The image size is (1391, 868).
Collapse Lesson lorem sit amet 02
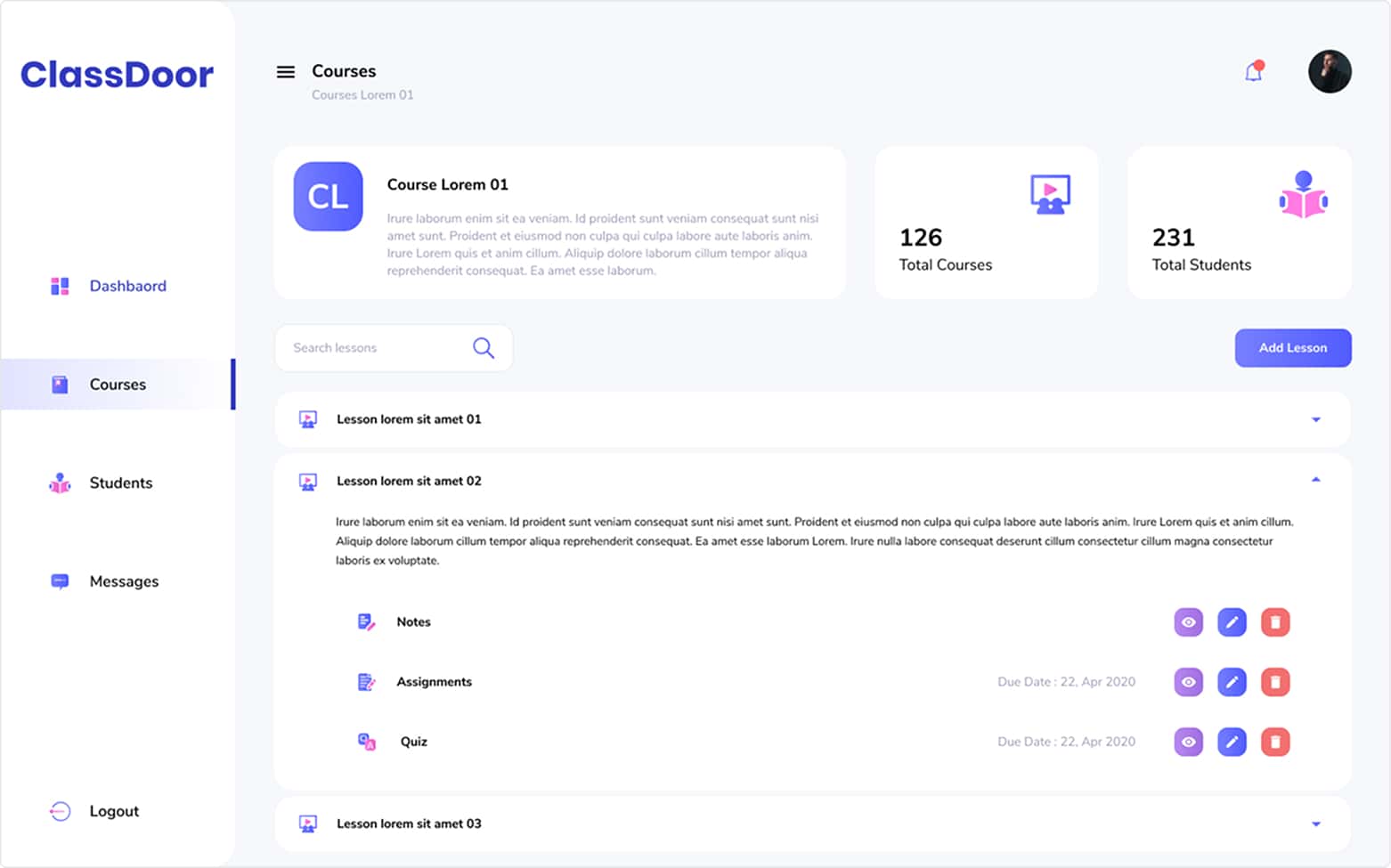tap(1315, 480)
